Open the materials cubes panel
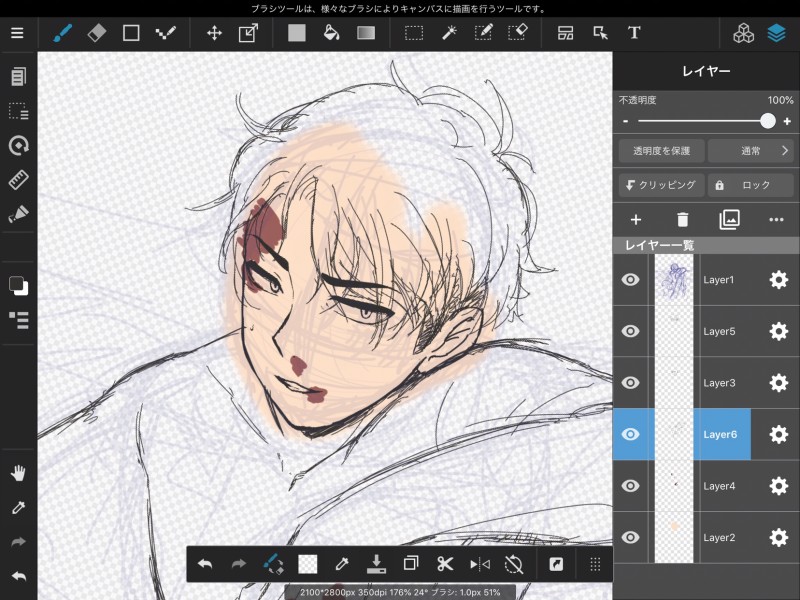Image resolution: width=800 pixels, height=600 pixels. tap(743, 33)
